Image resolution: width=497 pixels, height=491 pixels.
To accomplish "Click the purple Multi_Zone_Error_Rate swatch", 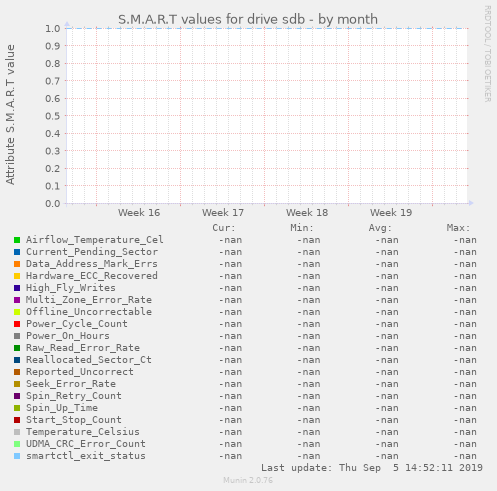I will point(17,300).
